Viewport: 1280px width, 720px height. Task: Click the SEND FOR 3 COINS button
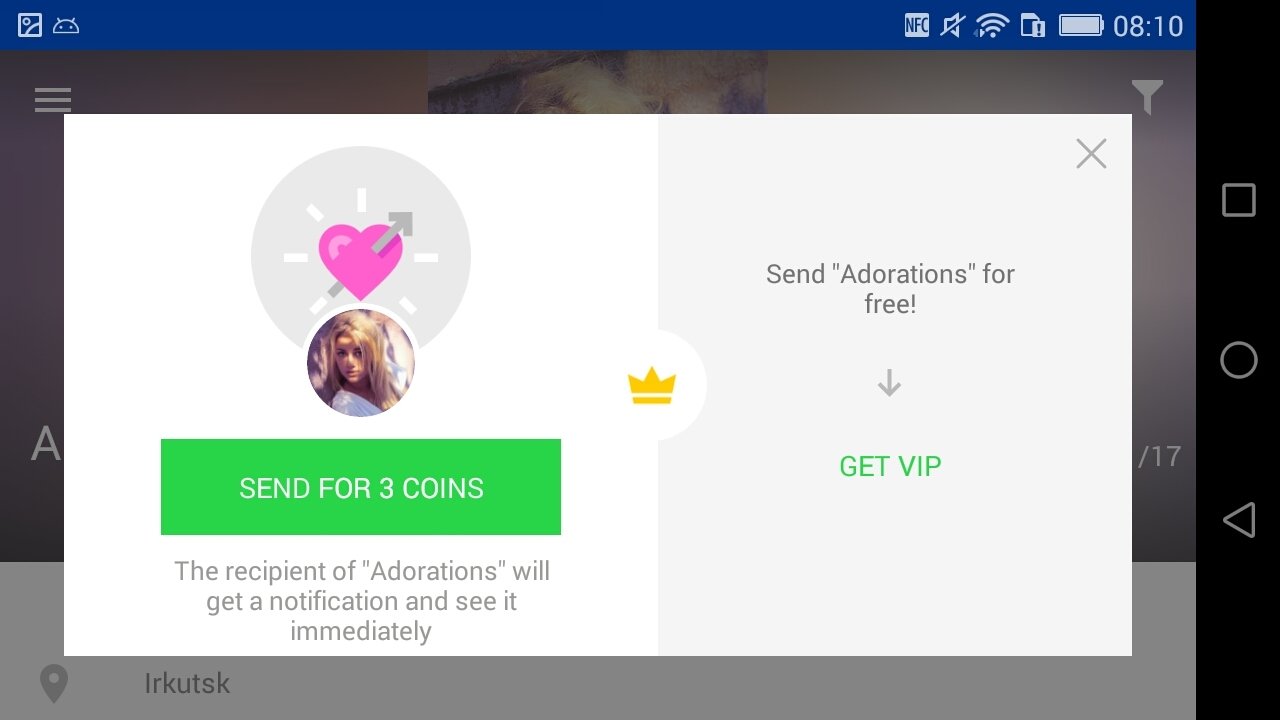tap(361, 487)
